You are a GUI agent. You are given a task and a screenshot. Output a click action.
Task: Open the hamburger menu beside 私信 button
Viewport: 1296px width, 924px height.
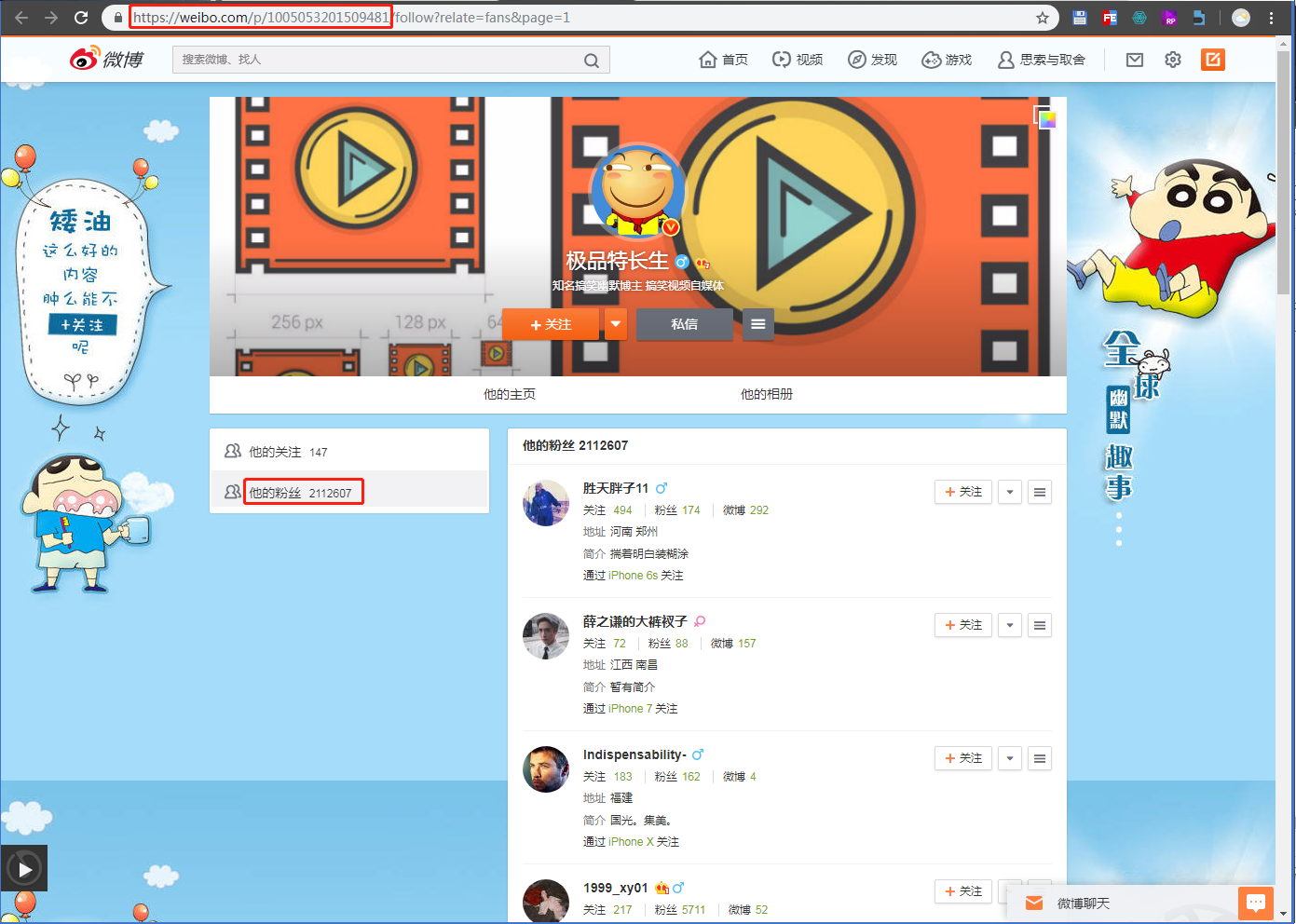(758, 324)
